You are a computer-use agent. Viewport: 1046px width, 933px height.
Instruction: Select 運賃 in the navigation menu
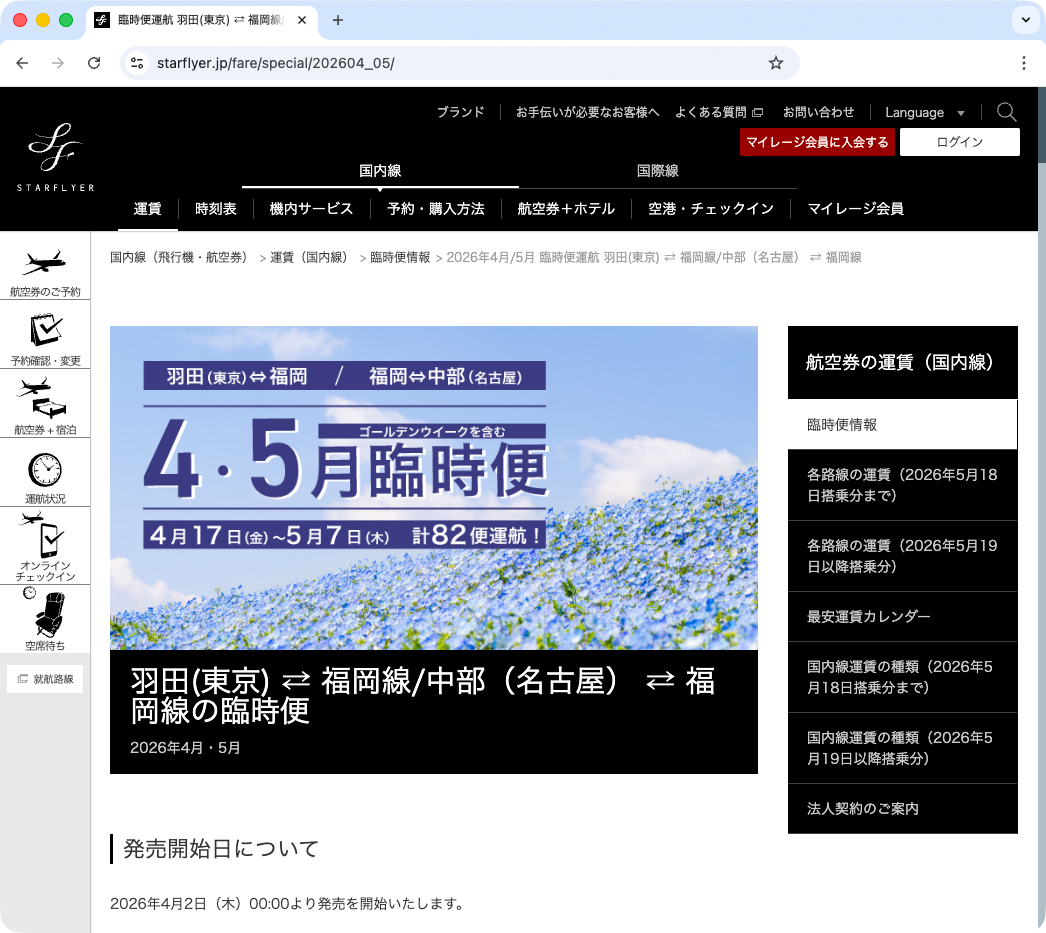click(x=147, y=209)
